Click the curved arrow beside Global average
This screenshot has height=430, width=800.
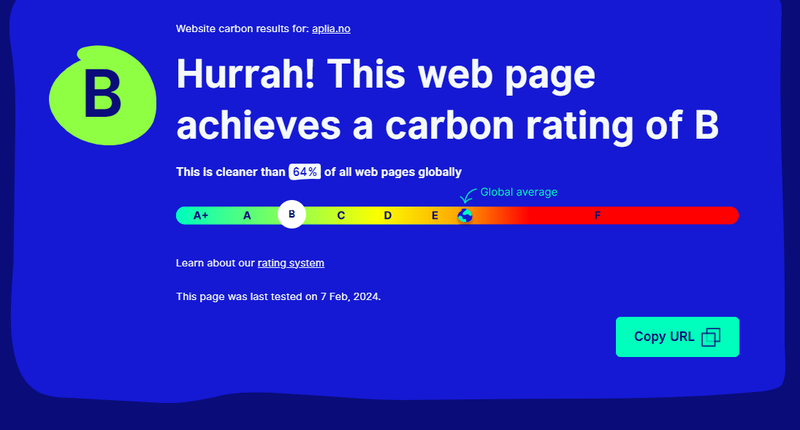[467, 195]
